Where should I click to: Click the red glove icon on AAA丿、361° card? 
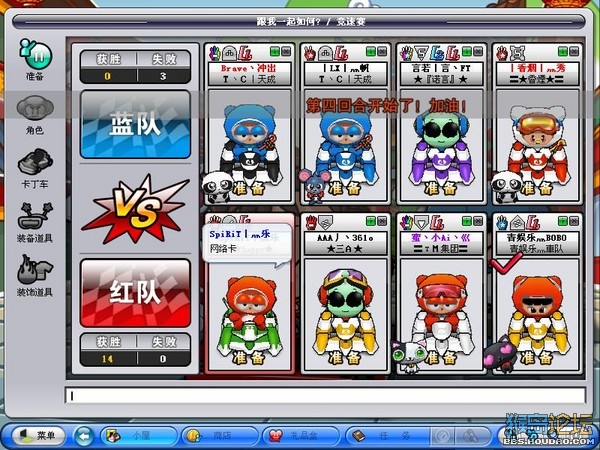click(310, 223)
